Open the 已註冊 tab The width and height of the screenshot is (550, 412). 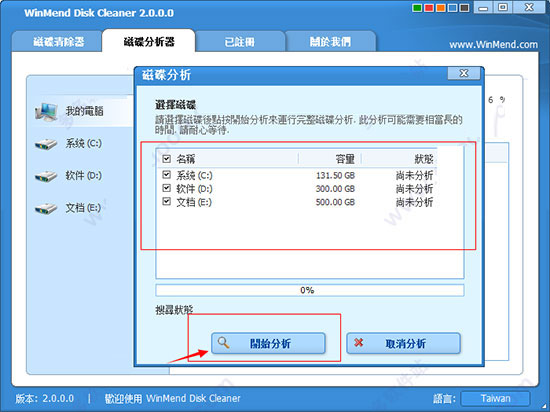coord(240,42)
